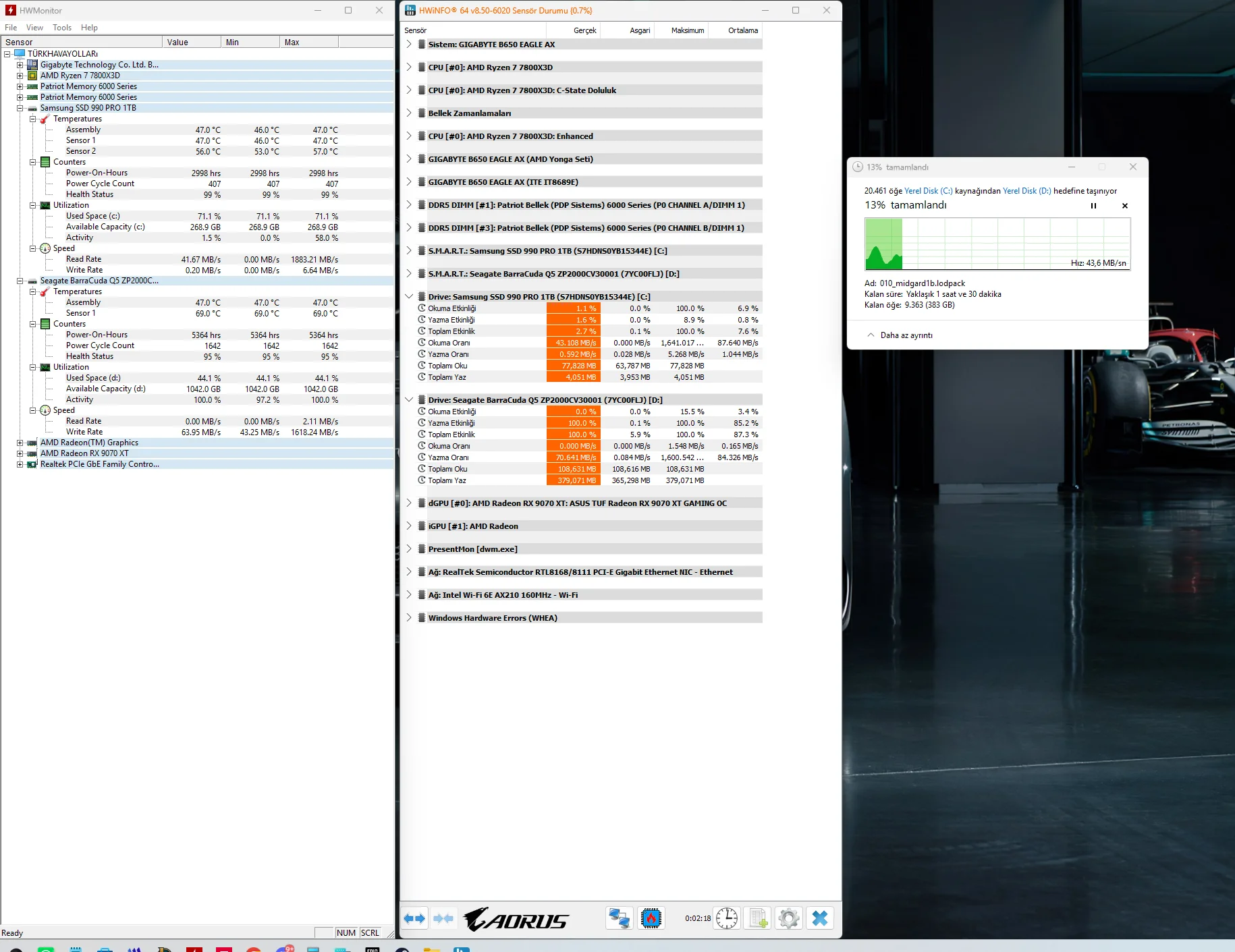Open File menu in HWMonitor
This screenshot has width=1235, height=952.
tap(11, 28)
